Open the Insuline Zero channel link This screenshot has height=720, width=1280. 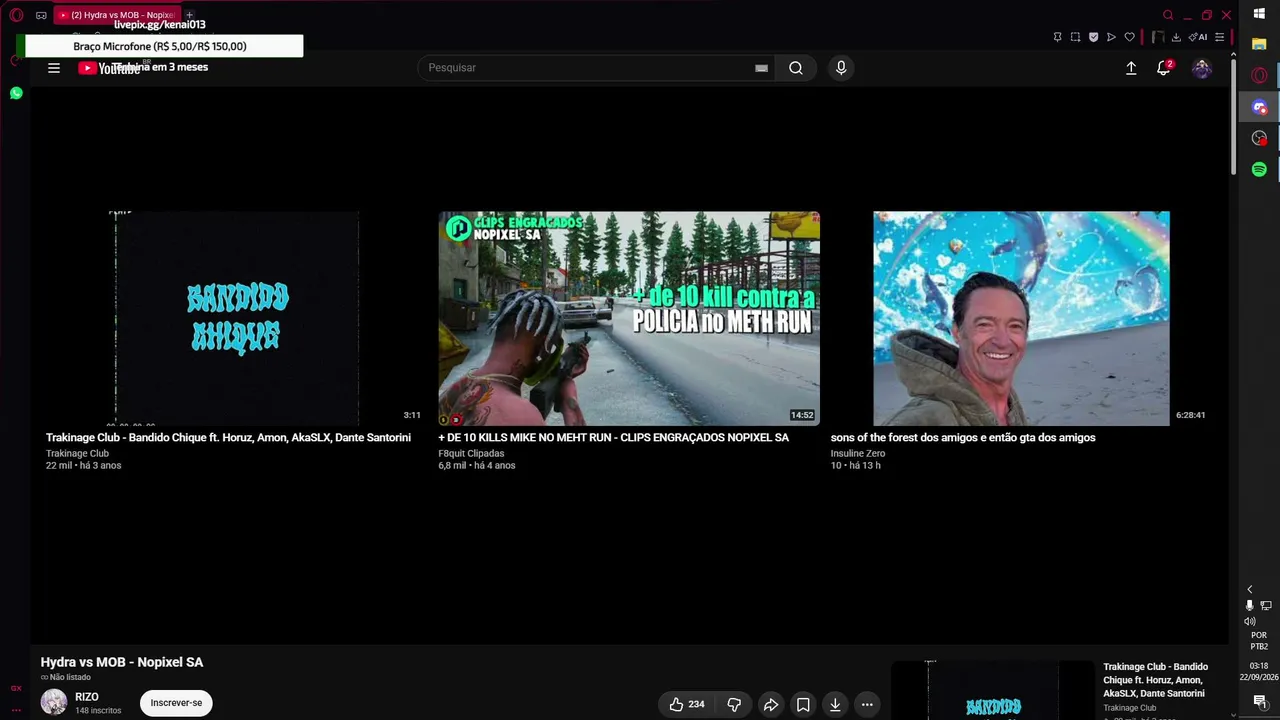click(858, 454)
